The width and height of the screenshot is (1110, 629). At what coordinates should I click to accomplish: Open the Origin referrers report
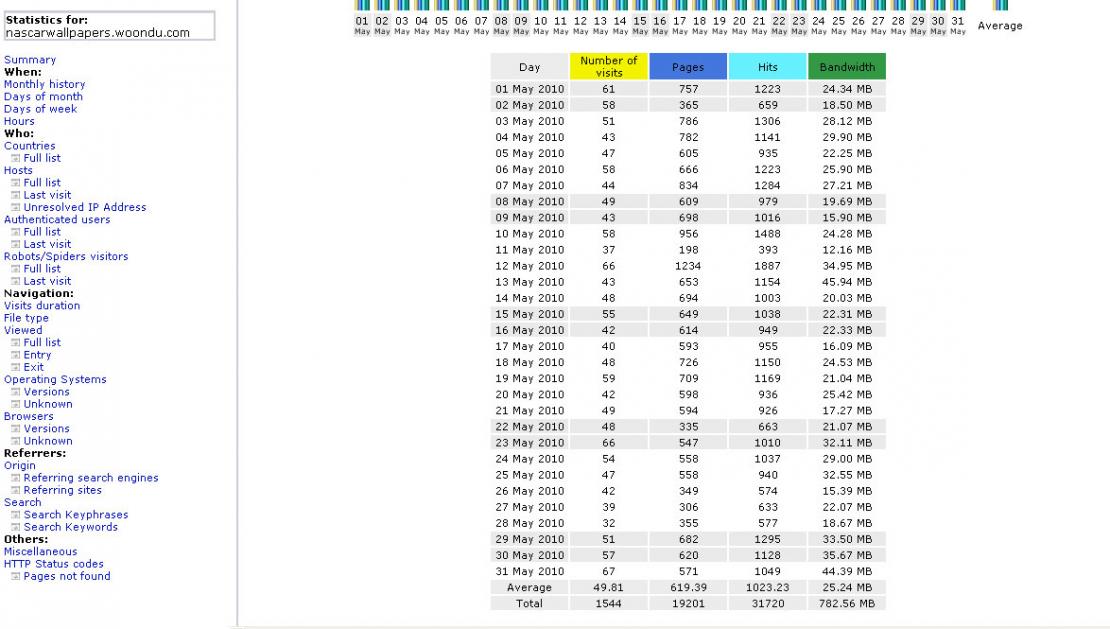pos(20,466)
